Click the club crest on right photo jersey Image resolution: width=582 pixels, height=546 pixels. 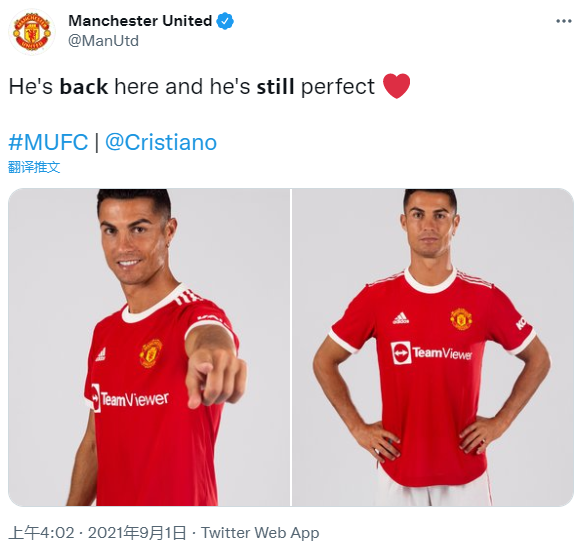[x=461, y=319]
